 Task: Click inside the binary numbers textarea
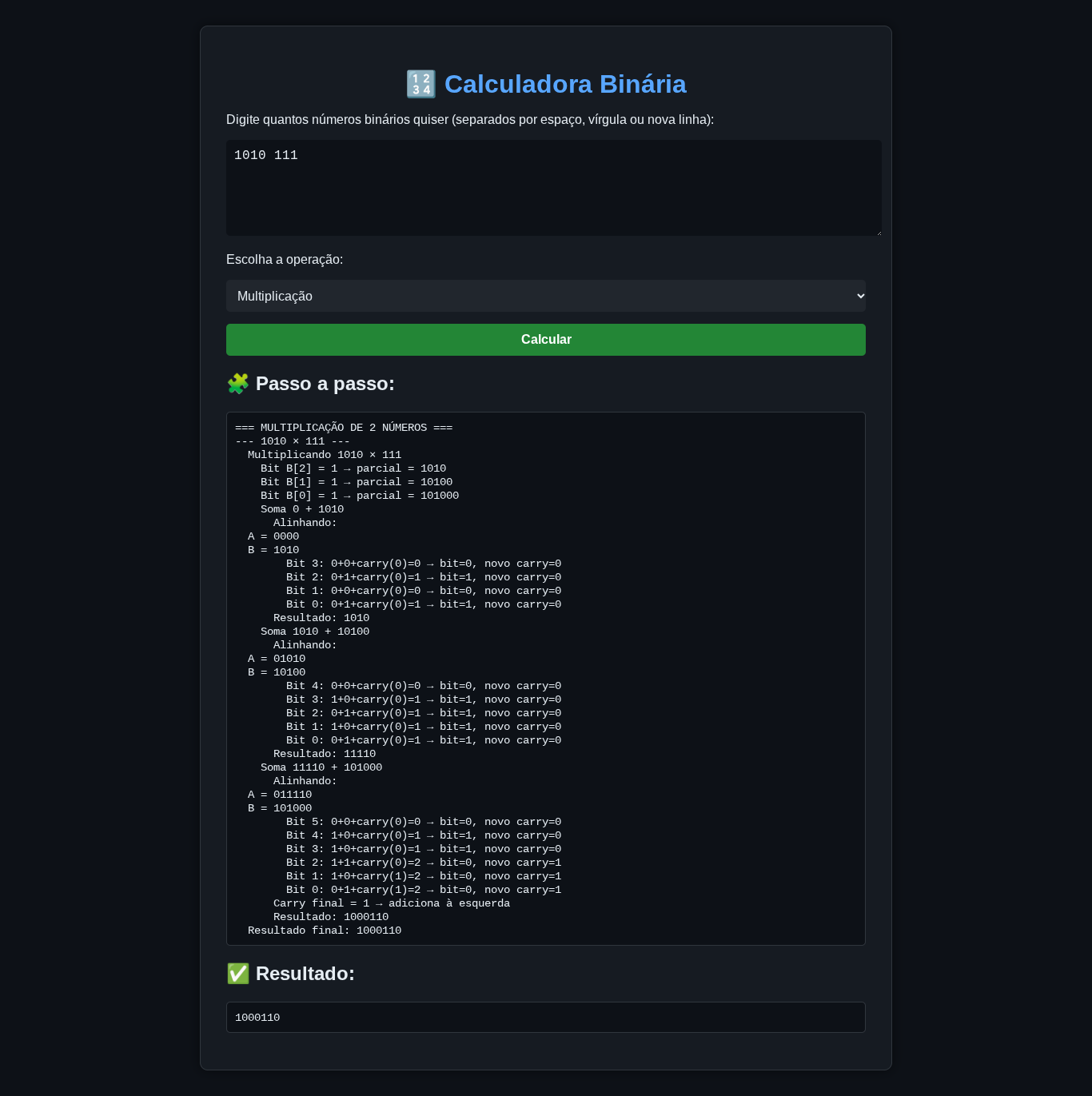[x=554, y=187]
